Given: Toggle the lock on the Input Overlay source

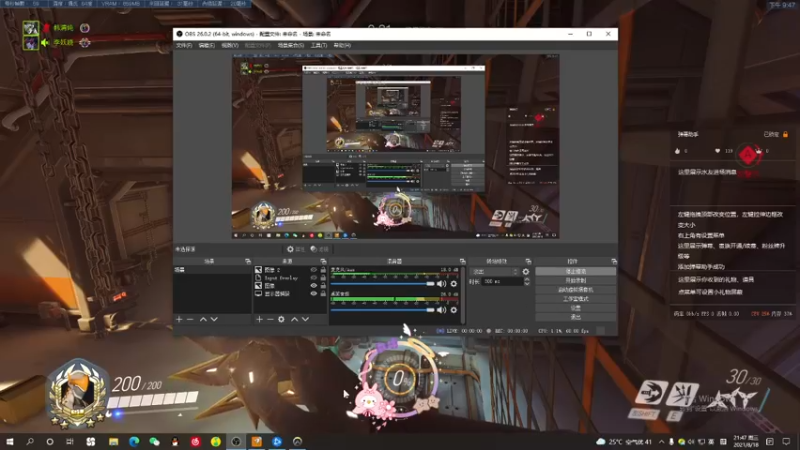Looking at the screenshot, I should coord(323,278).
